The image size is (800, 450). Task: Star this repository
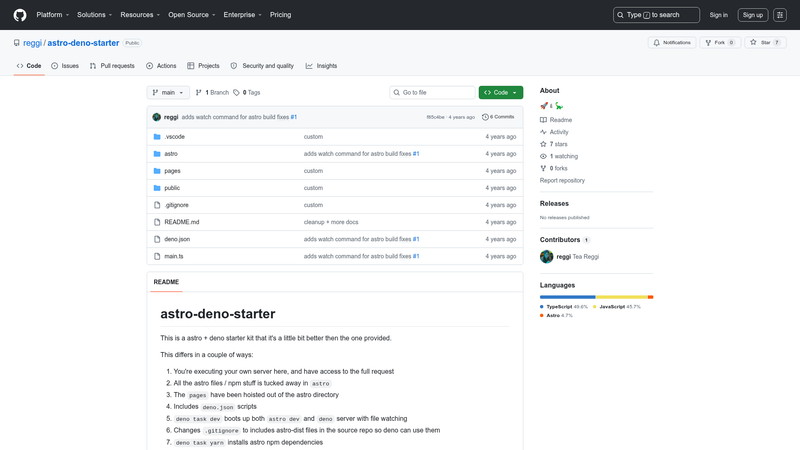765,43
